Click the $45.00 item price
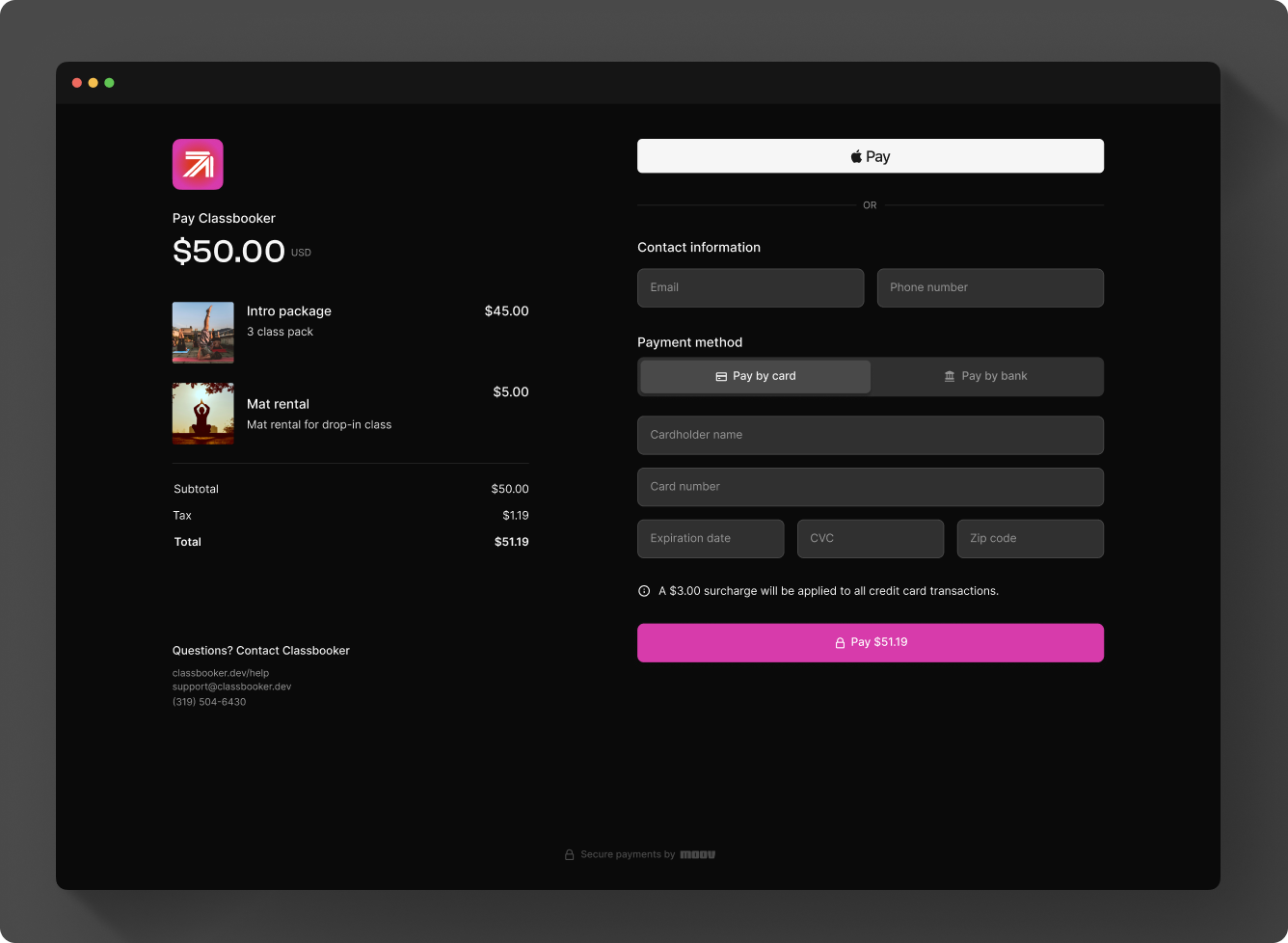The image size is (1288, 943). 506,310
